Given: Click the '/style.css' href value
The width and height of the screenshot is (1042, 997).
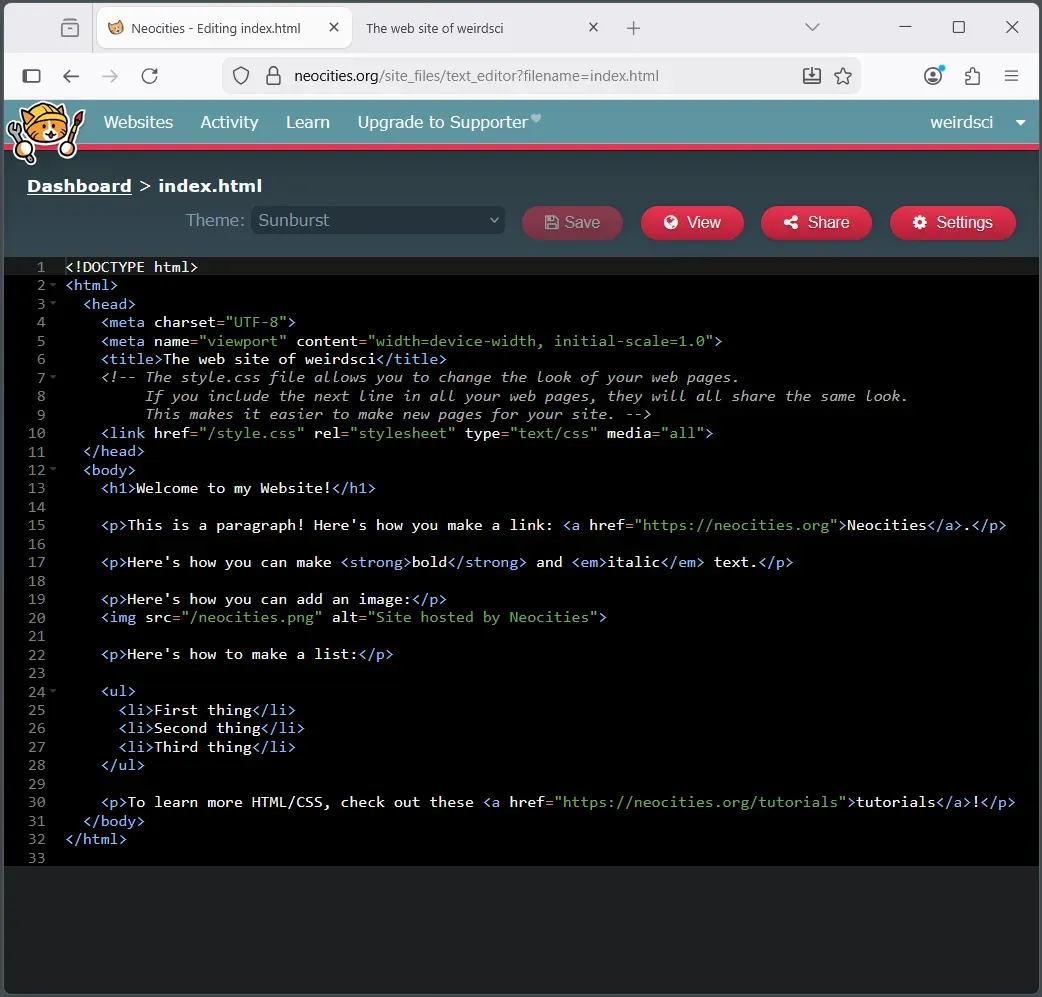Looking at the screenshot, I should pyautogui.click(x=251, y=433).
